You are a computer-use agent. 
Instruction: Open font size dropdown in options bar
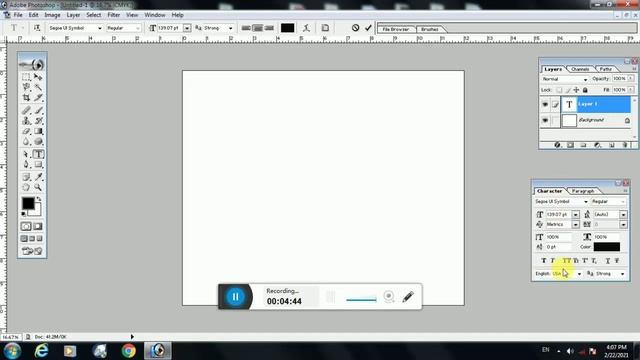[187, 28]
